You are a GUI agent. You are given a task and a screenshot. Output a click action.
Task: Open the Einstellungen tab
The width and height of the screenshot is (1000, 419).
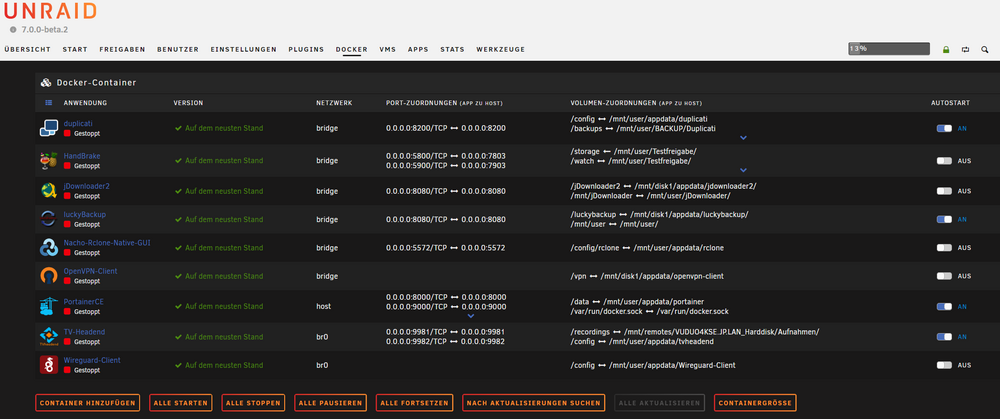point(244,49)
